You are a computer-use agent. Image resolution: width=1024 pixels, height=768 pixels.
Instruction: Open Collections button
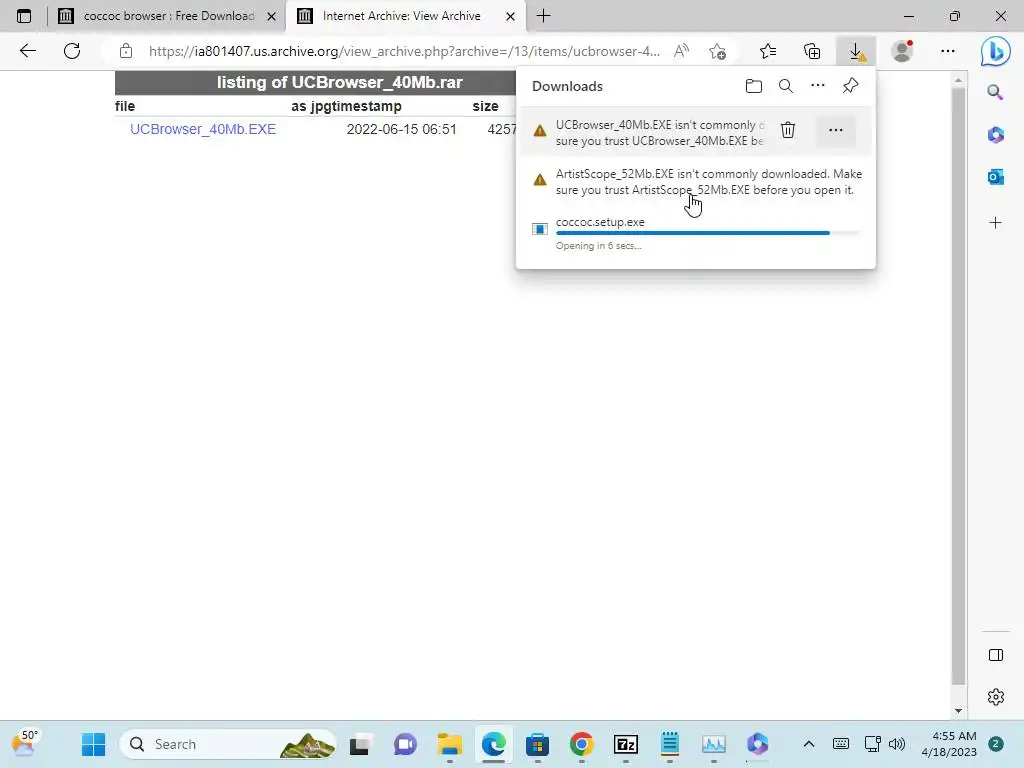pyautogui.click(x=812, y=51)
